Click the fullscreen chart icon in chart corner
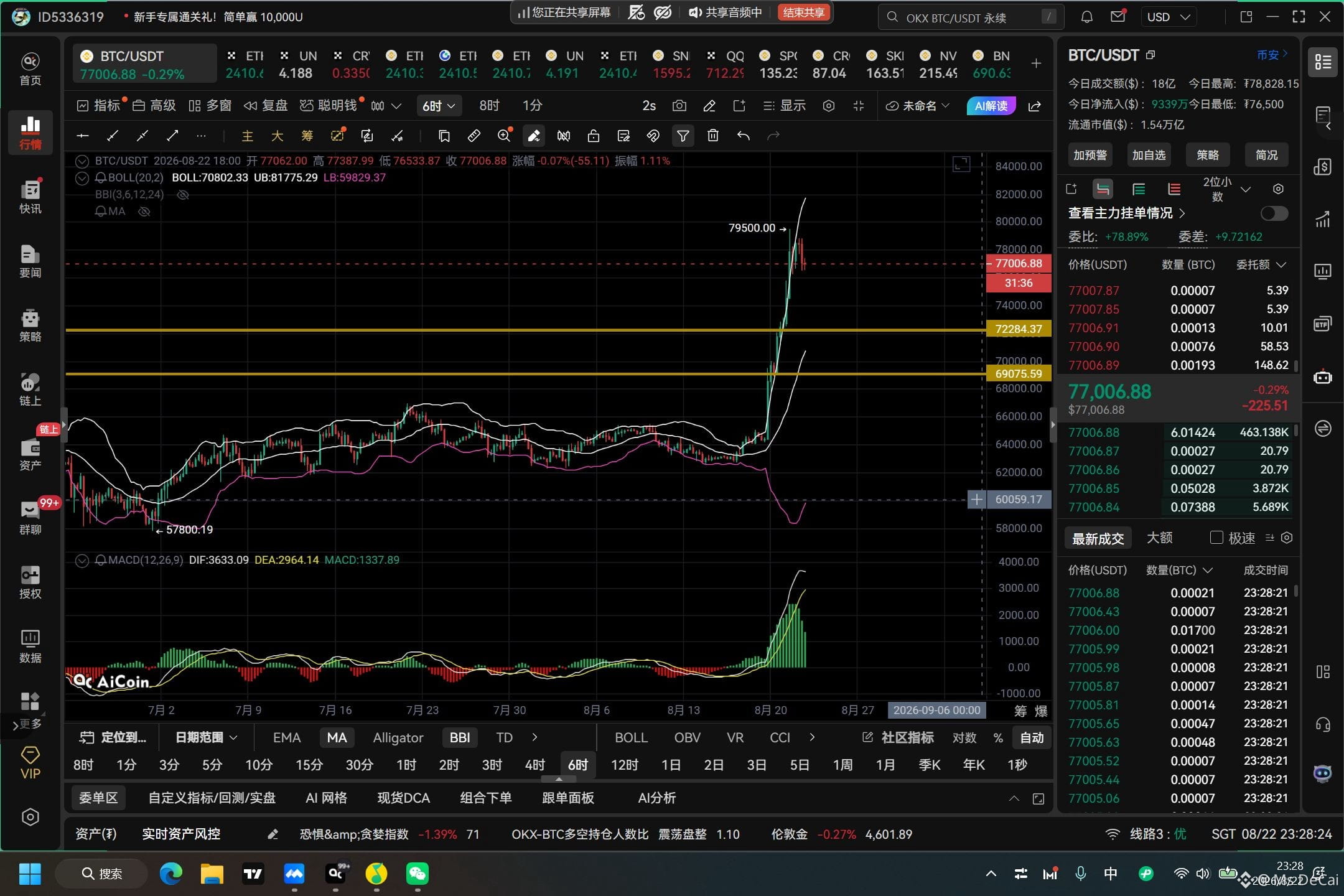The image size is (1344, 896). click(x=961, y=164)
